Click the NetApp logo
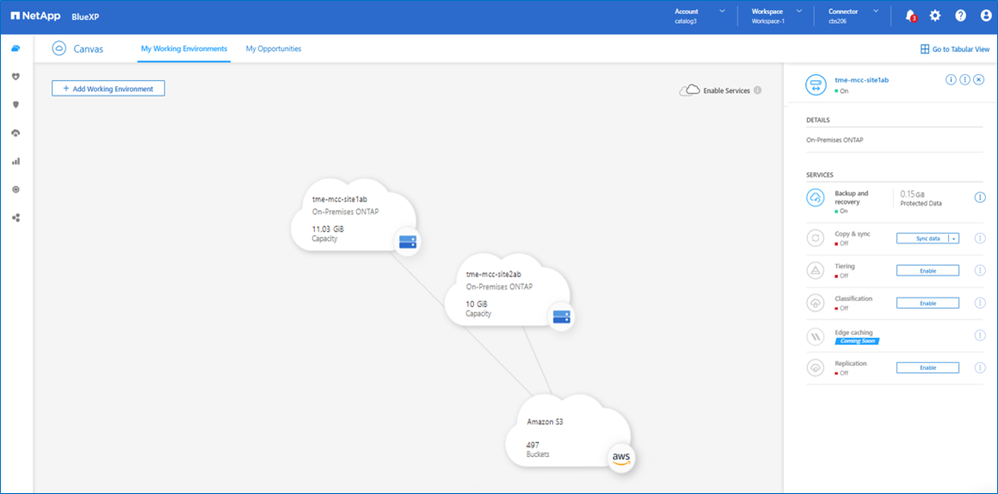This screenshot has height=494, width=998. click(36, 16)
